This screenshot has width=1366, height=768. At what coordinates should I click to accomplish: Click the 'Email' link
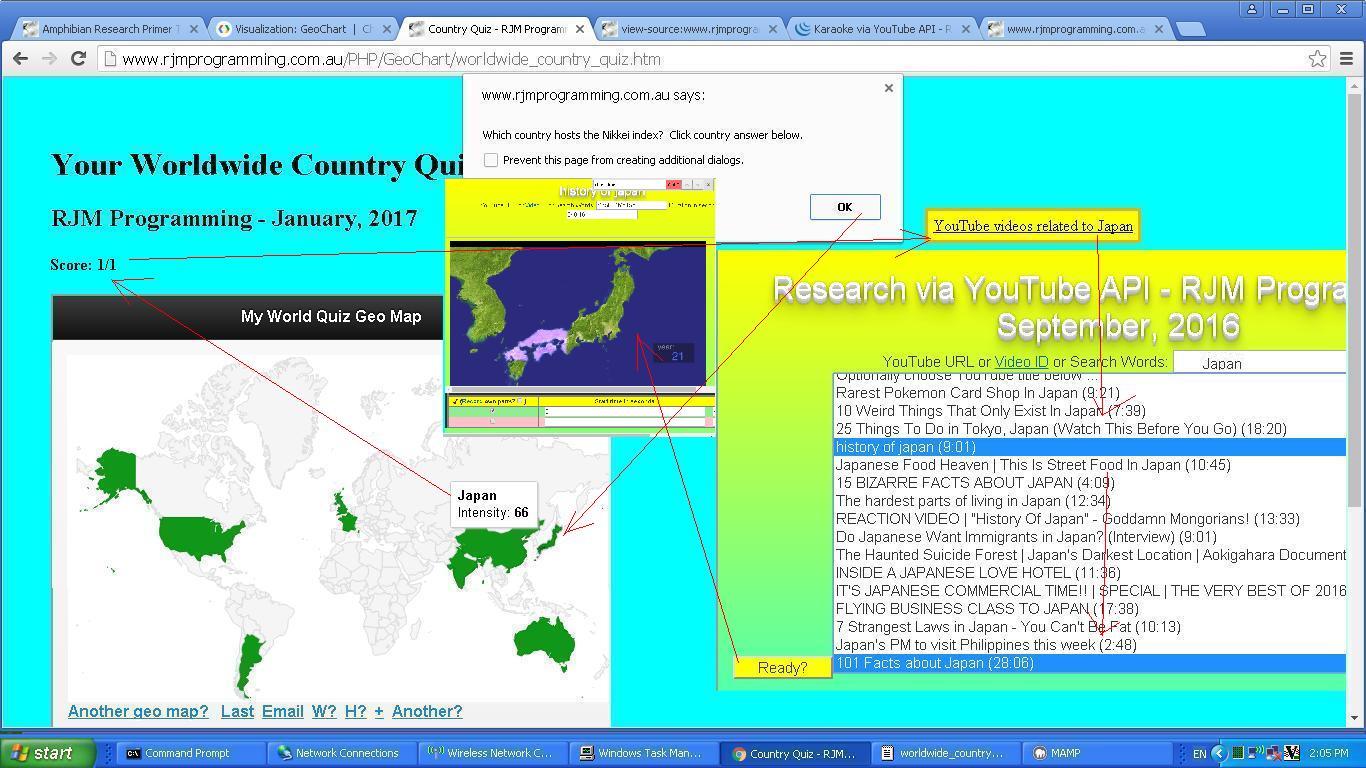coord(283,711)
